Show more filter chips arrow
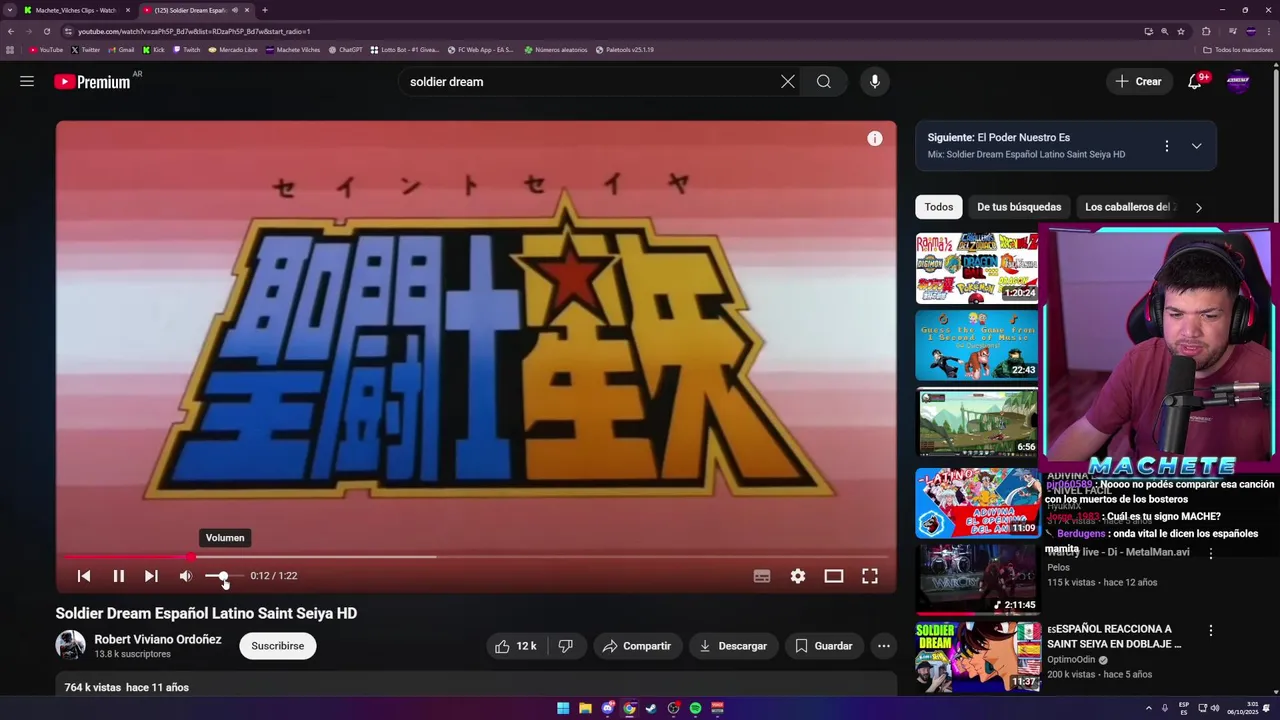1280x720 pixels. [x=1198, y=208]
